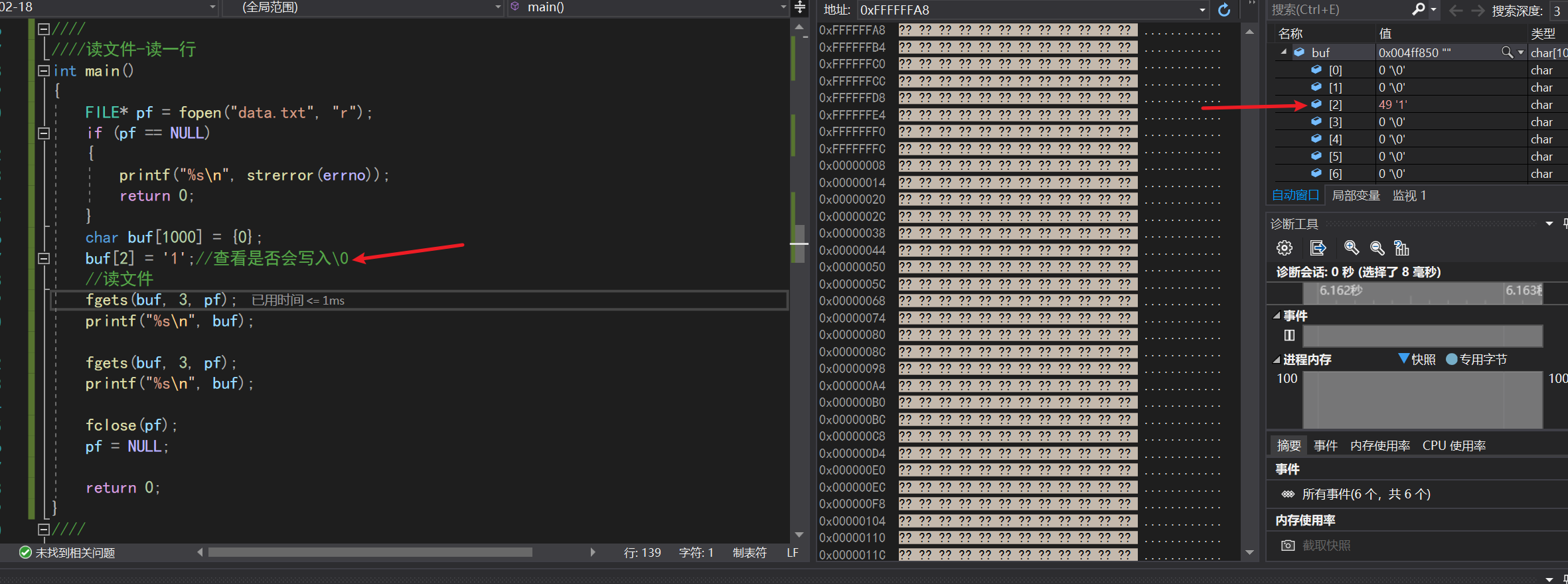Open the CPU 使用率 tab
The image size is (1568, 584).
[x=1454, y=445]
